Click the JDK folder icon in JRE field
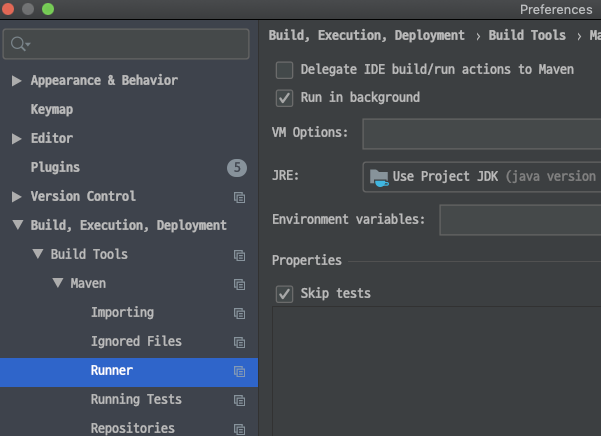The image size is (601, 436). [x=379, y=178]
